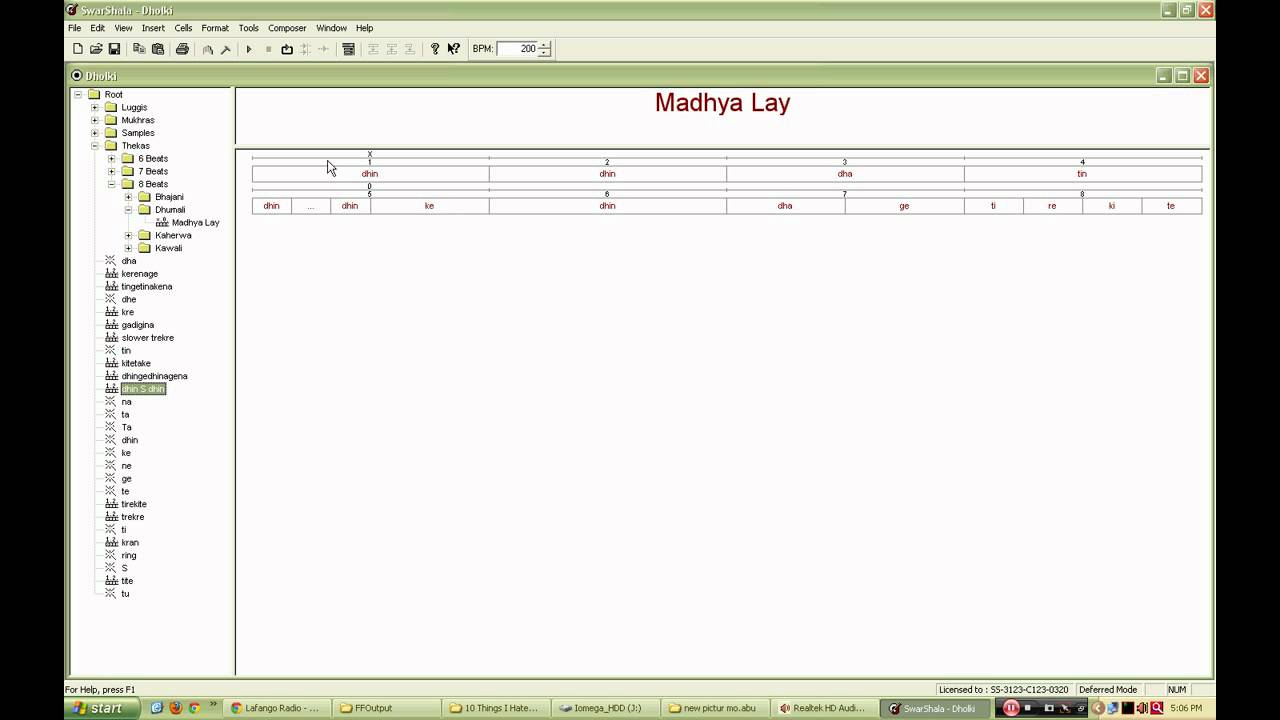Expand the Samples folder

95,133
